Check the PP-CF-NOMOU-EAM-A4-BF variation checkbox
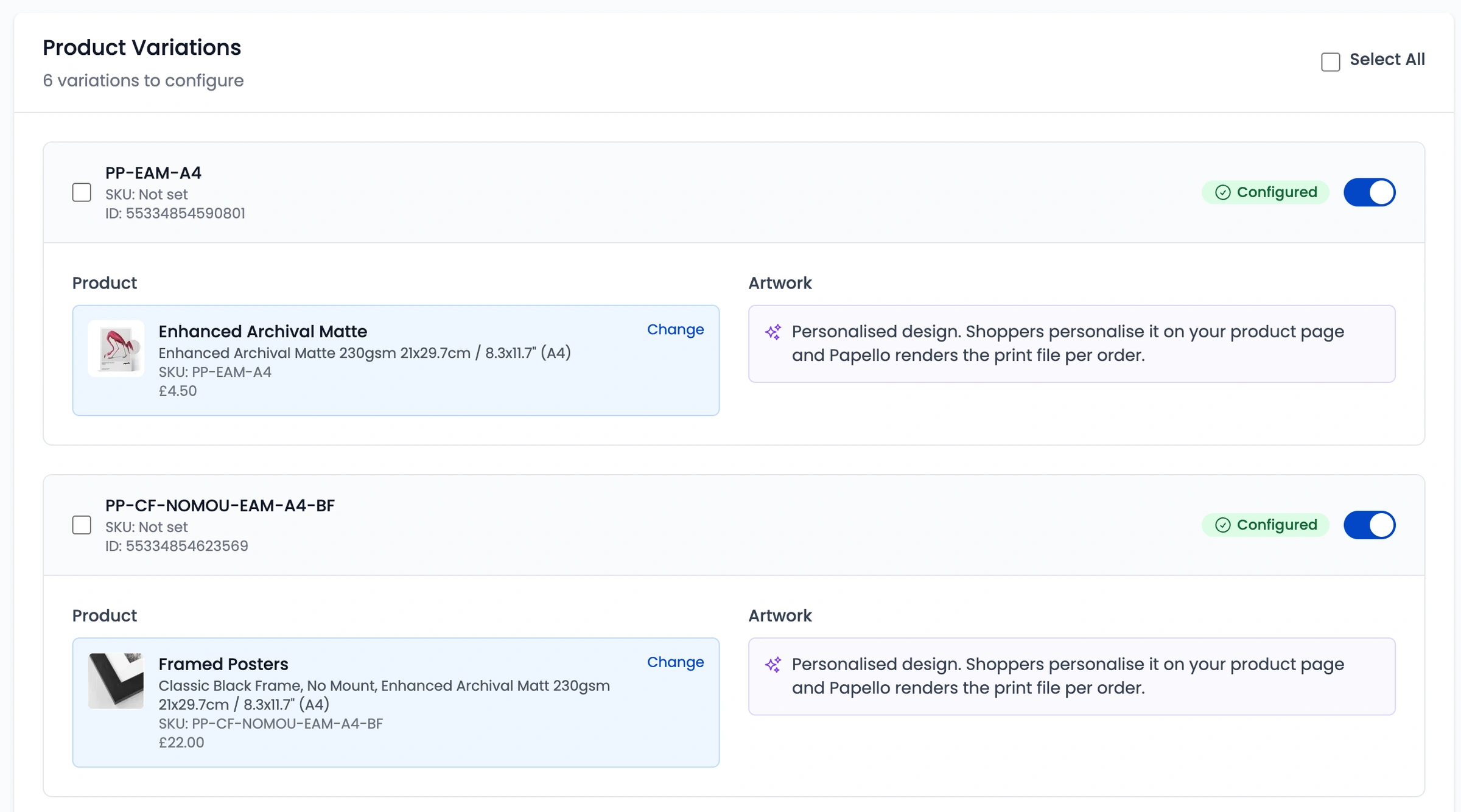 (82, 525)
